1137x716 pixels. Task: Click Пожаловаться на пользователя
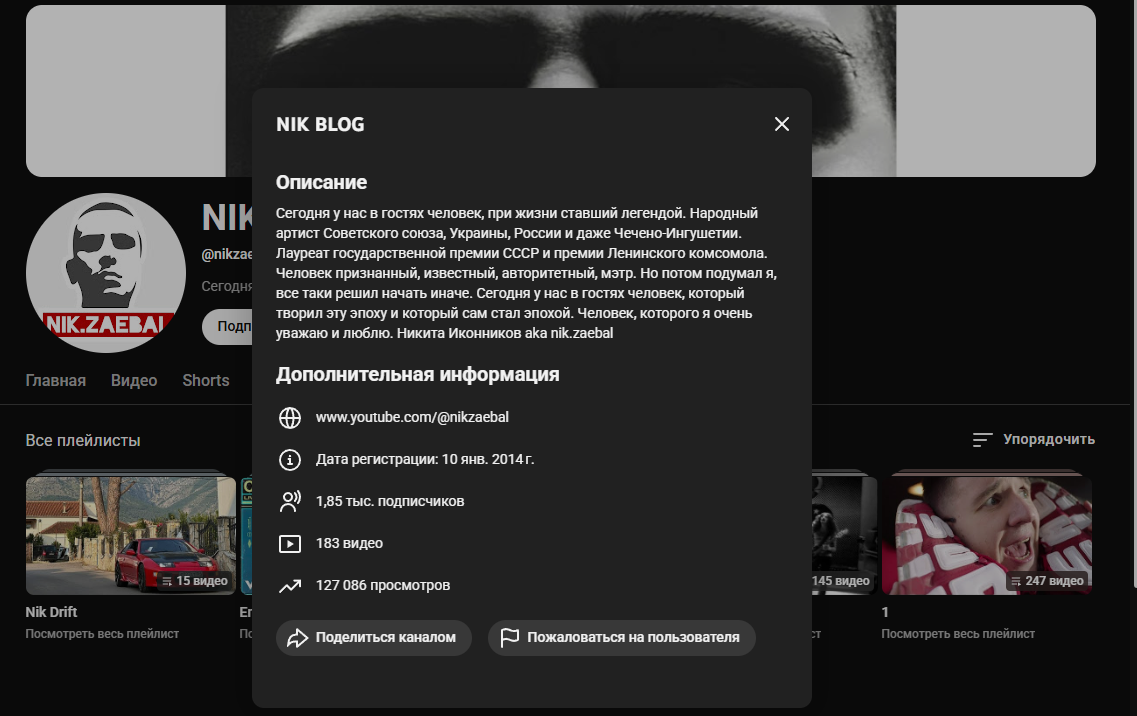[x=621, y=637]
